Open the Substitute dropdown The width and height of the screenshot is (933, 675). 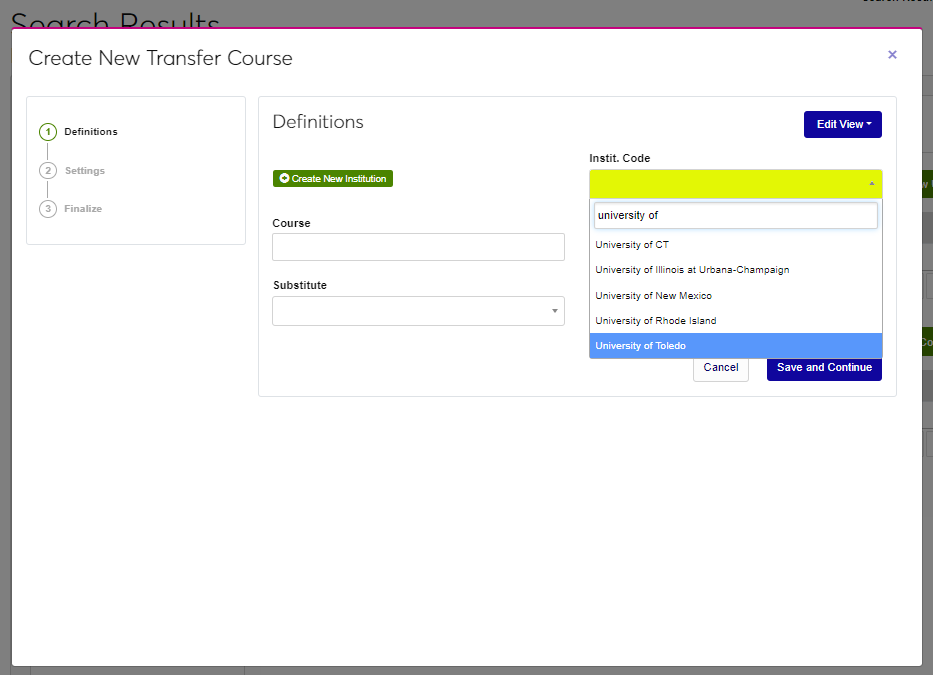(418, 311)
